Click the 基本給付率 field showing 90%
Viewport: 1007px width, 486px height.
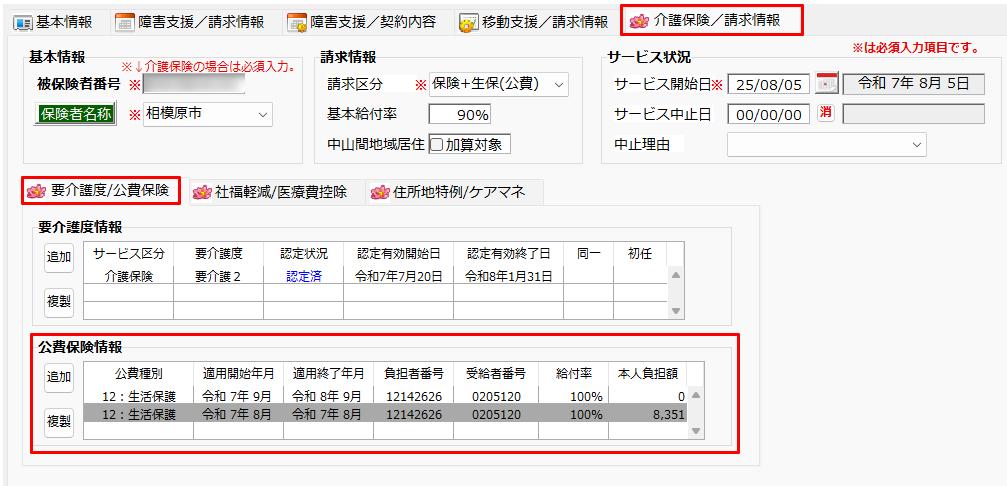point(460,114)
